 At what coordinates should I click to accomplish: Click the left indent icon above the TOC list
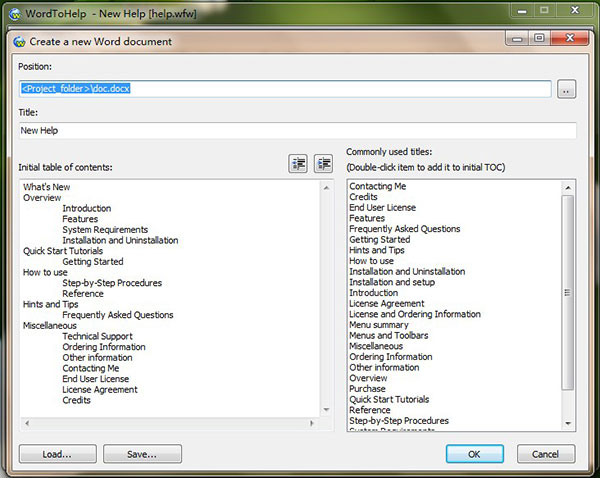tap(298, 164)
